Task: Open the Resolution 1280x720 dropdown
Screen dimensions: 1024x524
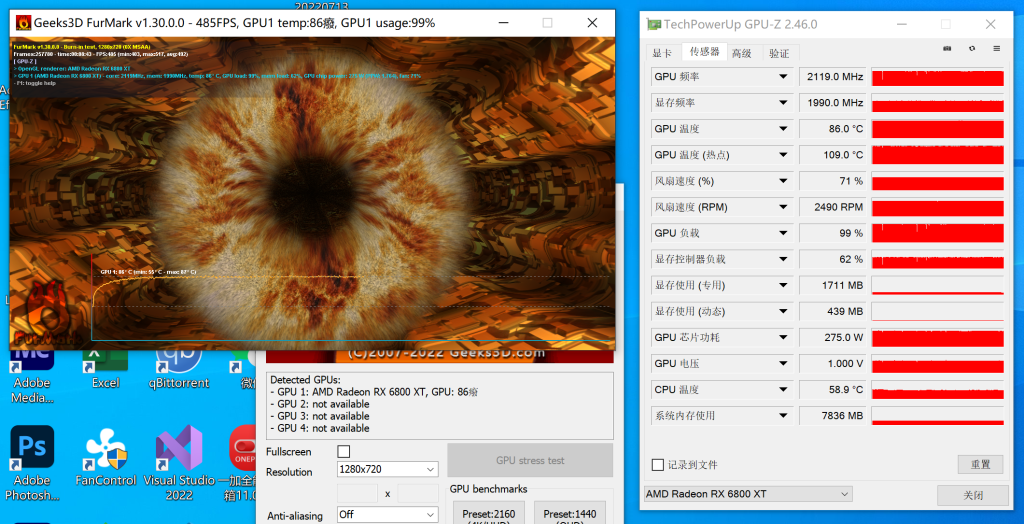Action: pyautogui.click(x=388, y=469)
